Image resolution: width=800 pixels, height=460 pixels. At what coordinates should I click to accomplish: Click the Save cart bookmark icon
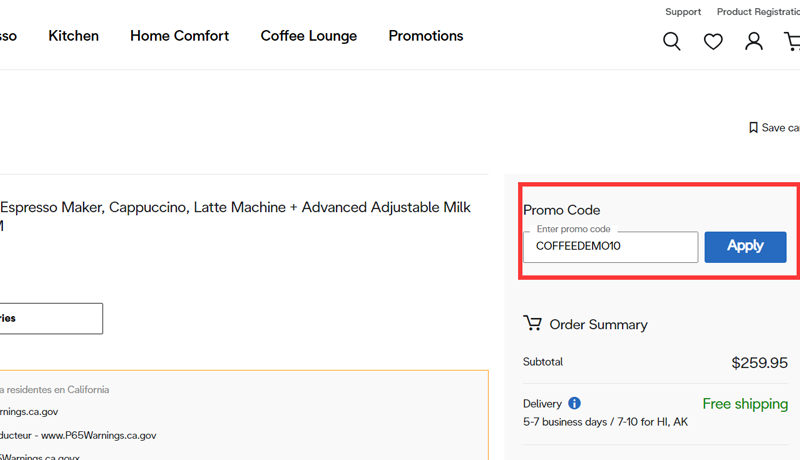point(753,128)
